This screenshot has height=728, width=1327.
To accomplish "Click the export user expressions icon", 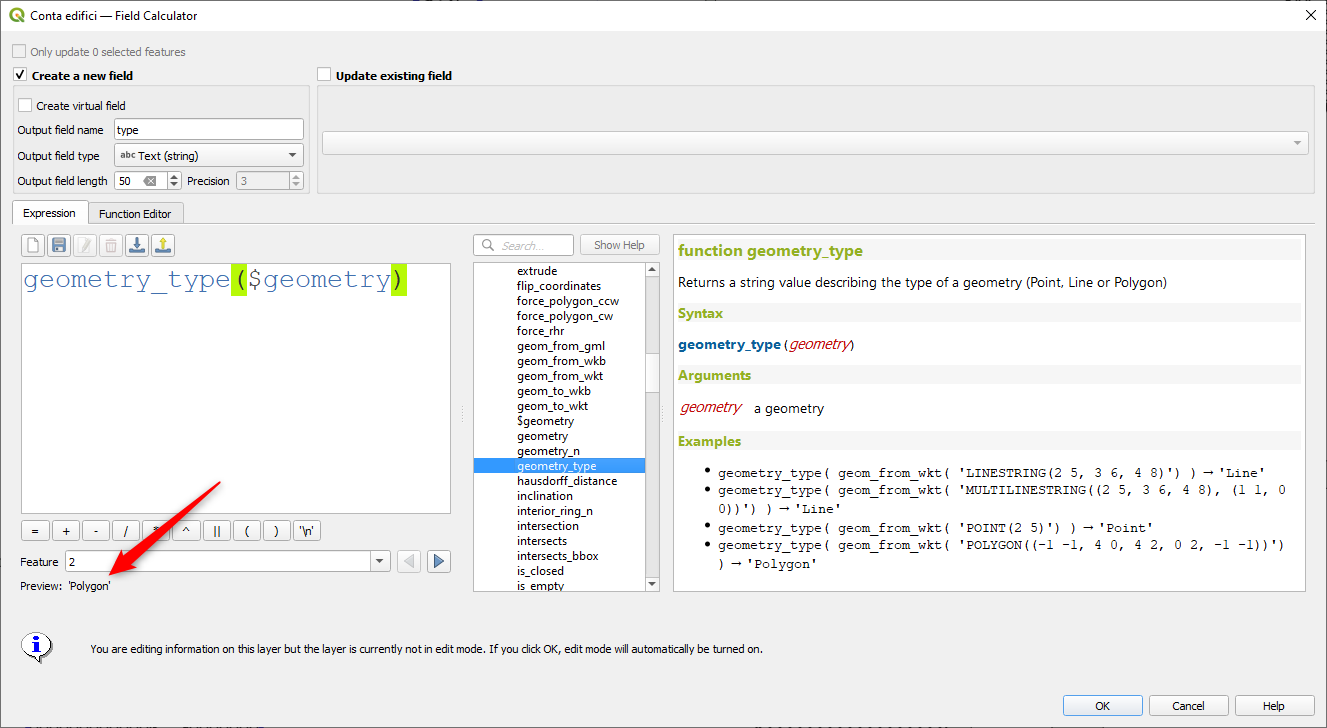I will click(163, 245).
